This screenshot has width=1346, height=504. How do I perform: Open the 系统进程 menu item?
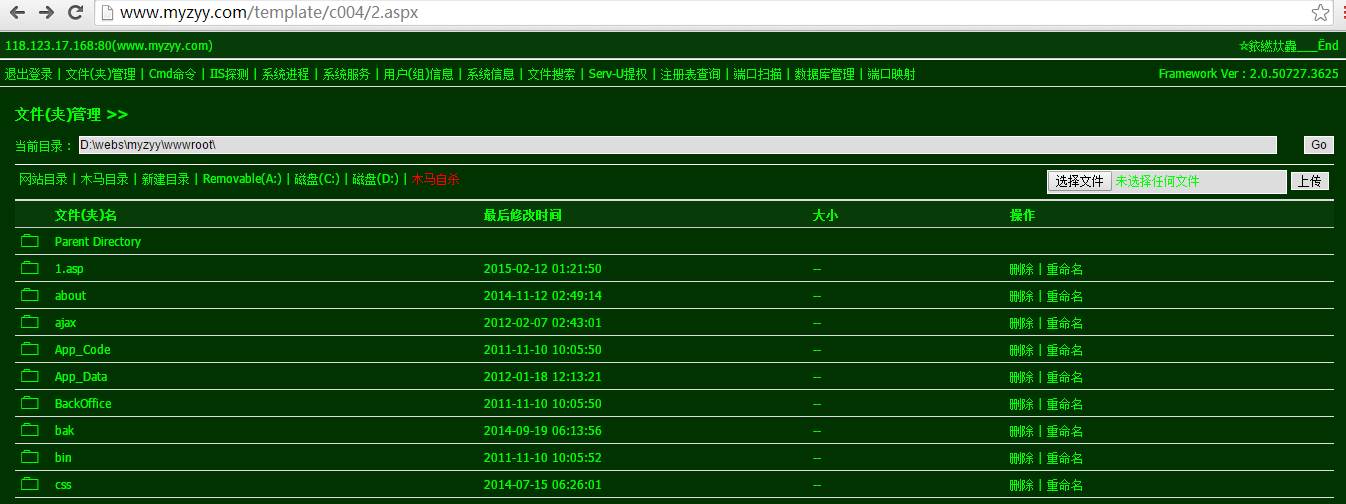click(286, 74)
